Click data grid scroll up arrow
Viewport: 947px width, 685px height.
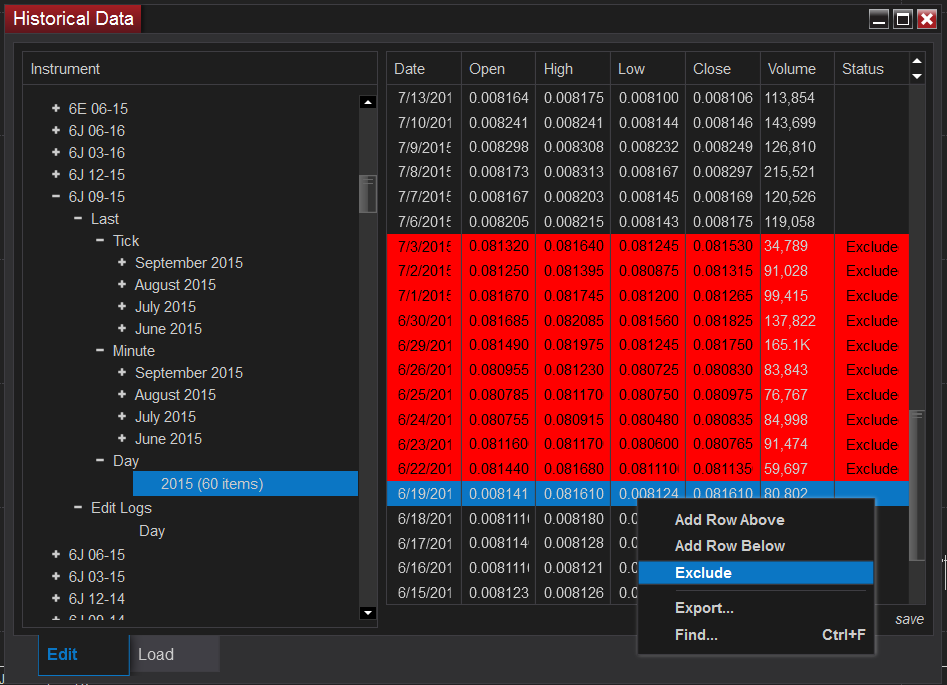point(917,61)
